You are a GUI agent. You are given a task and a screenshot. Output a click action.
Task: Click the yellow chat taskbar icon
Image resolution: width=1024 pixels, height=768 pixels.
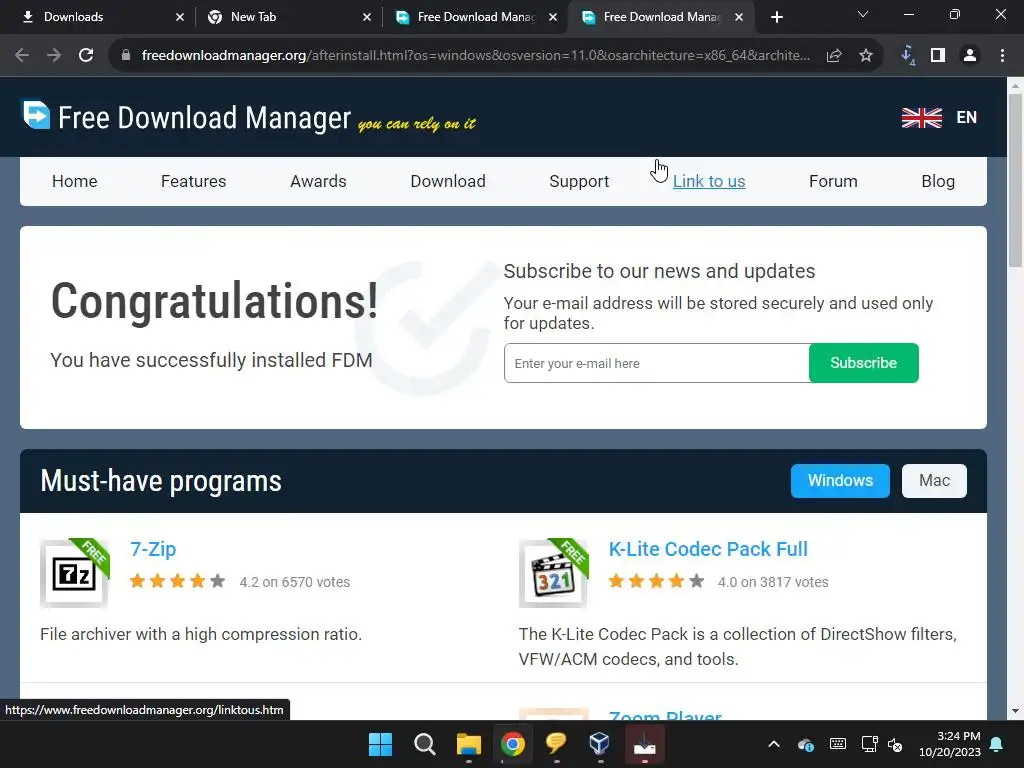556,744
